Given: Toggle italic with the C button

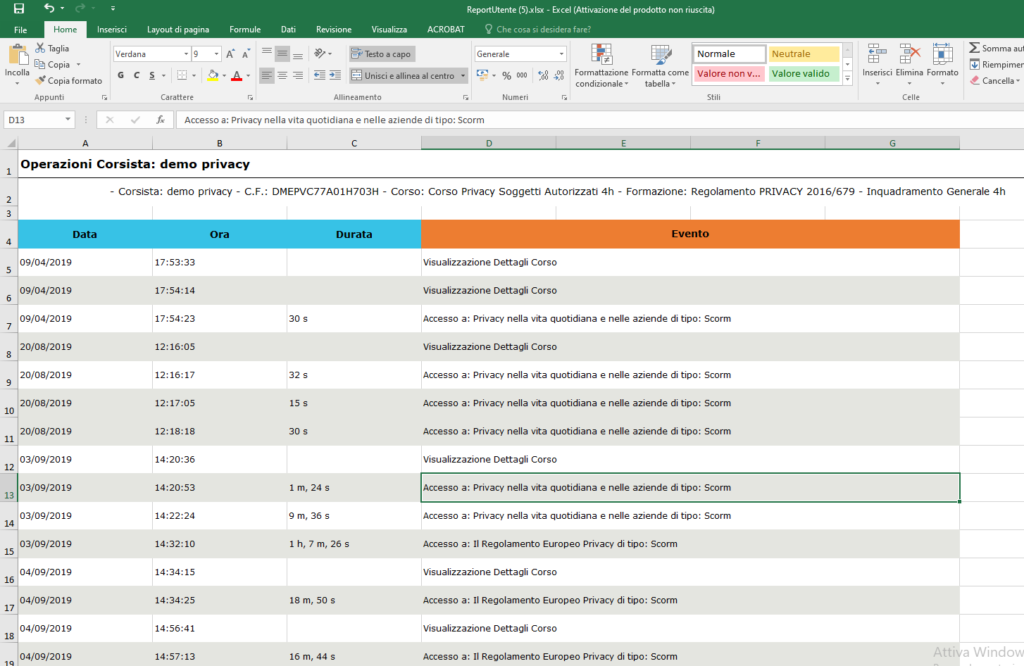Looking at the screenshot, I should pos(136,76).
